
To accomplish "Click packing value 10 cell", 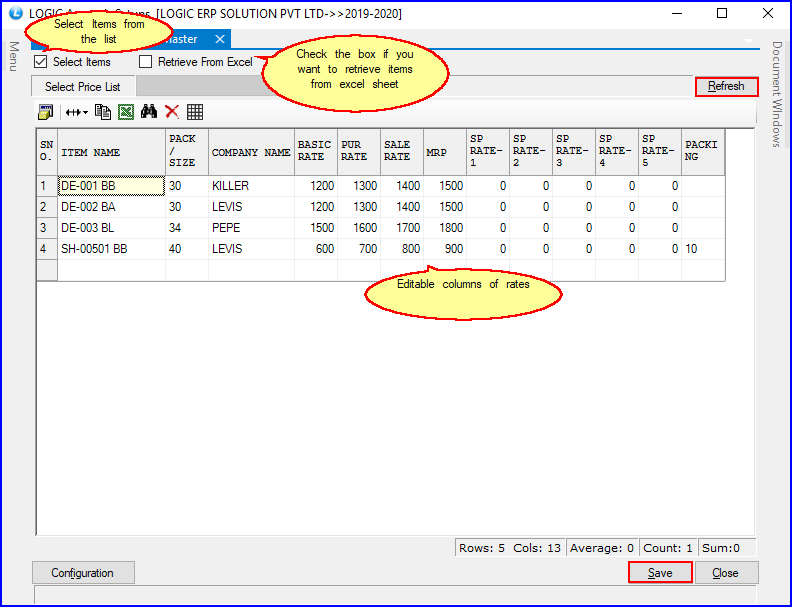I will tap(703, 249).
